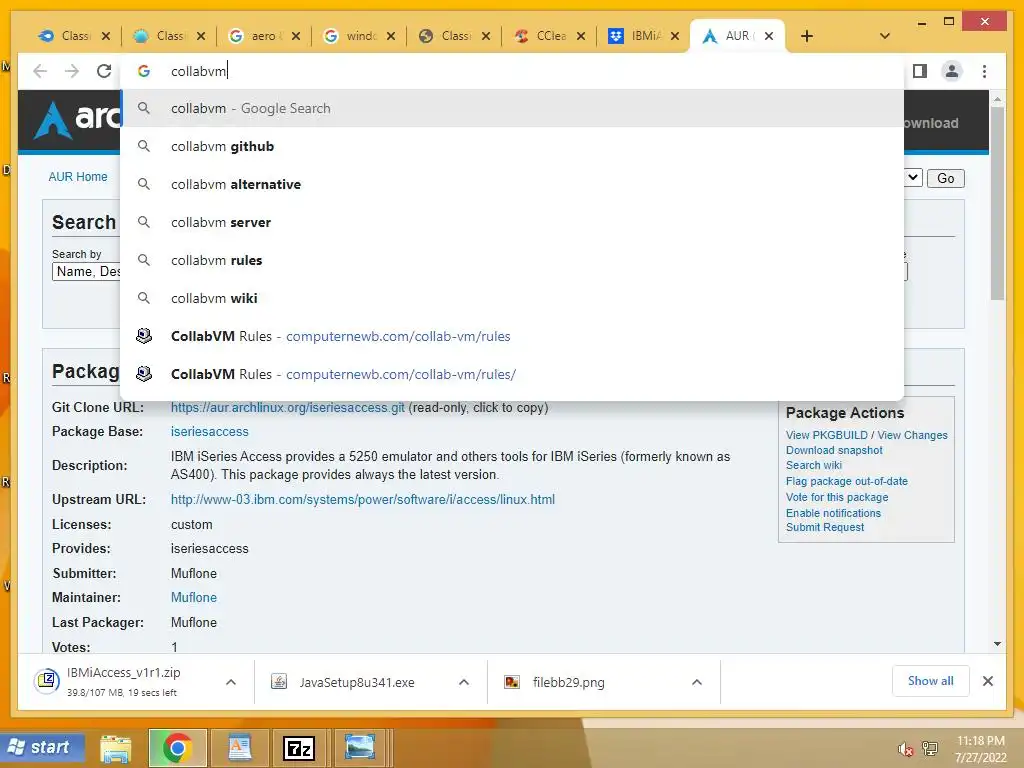Select 'collabvm github' suggestion

tap(512, 146)
